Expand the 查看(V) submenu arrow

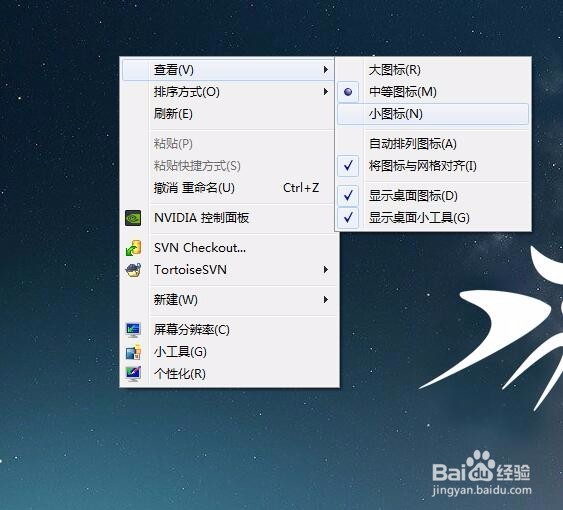click(326, 69)
